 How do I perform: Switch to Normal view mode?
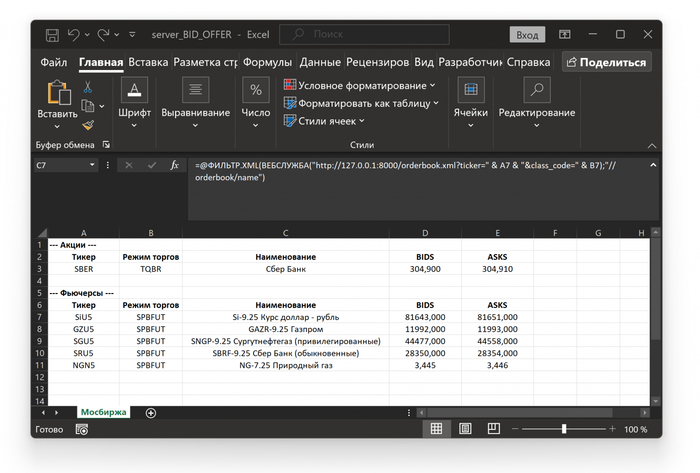436,429
